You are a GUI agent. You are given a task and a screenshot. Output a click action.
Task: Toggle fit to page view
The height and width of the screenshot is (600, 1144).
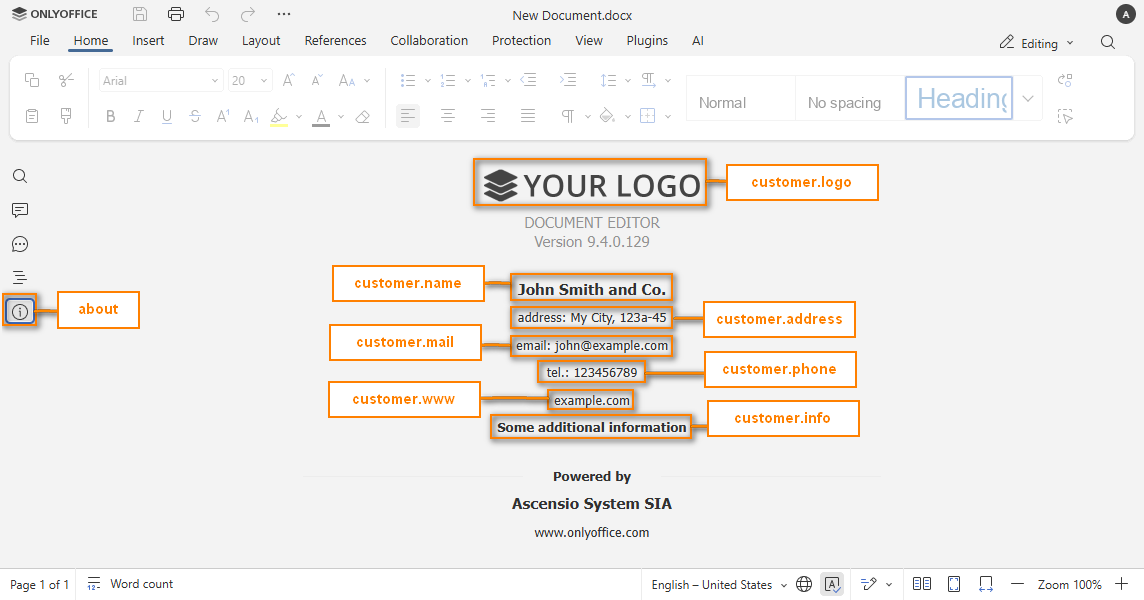[954, 584]
